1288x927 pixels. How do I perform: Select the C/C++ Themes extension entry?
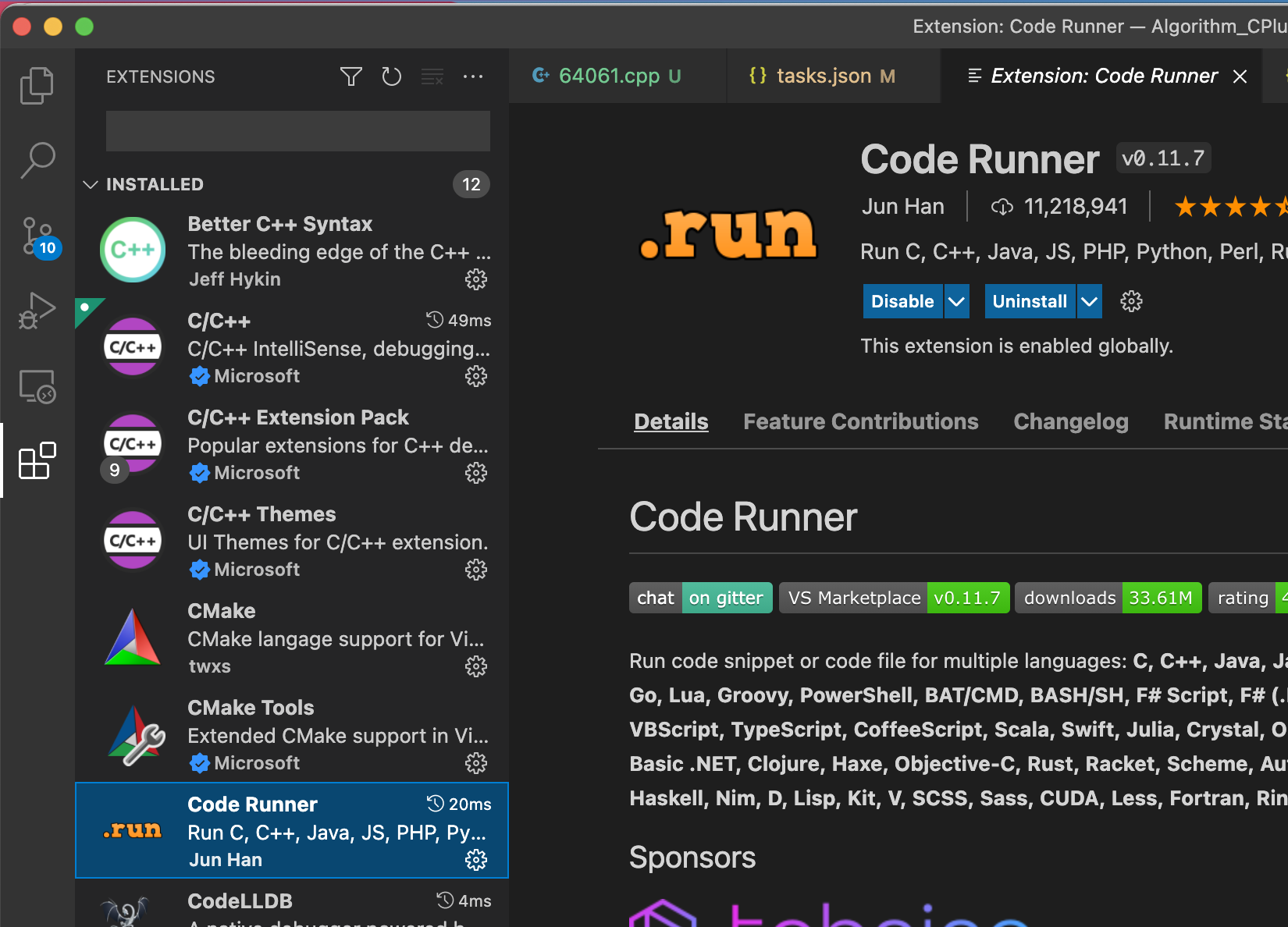[x=292, y=542]
